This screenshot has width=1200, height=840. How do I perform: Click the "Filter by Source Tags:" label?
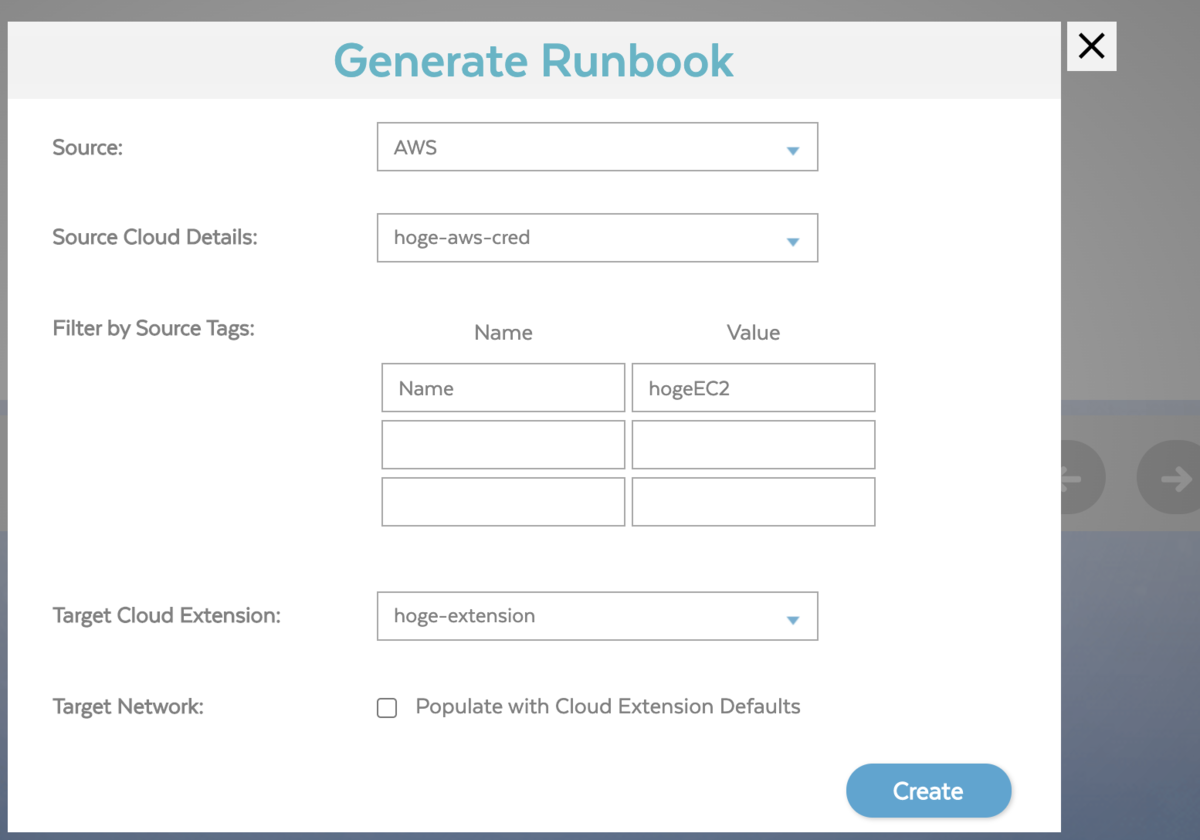coord(153,328)
